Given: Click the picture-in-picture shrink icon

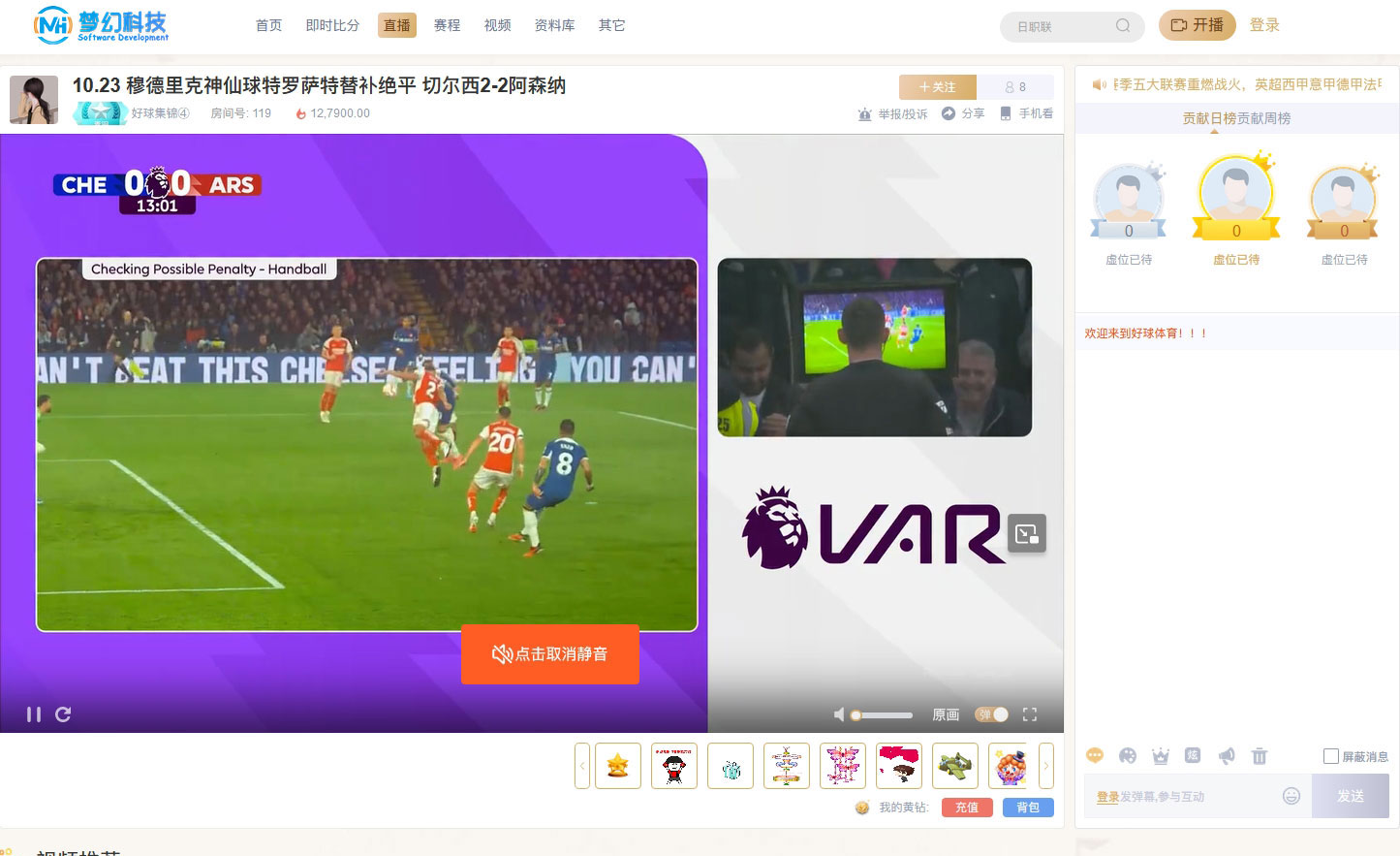Looking at the screenshot, I should coord(1027,533).
